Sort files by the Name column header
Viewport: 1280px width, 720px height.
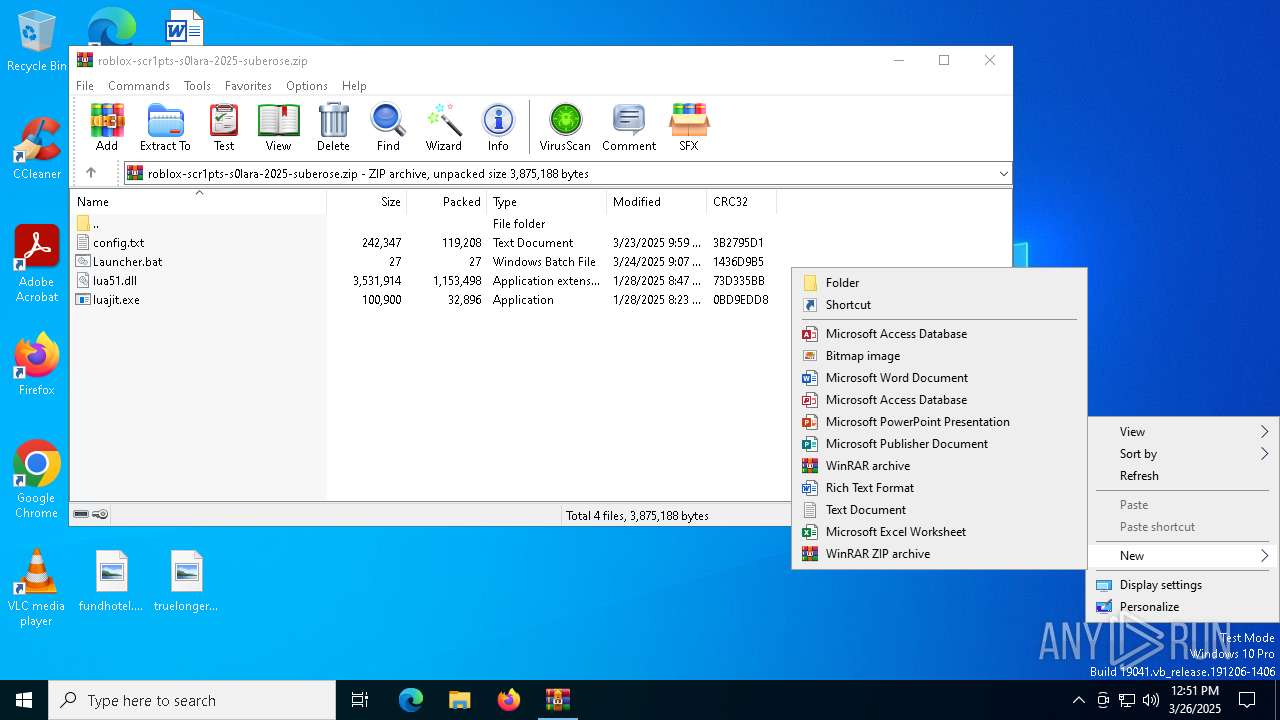(199, 202)
